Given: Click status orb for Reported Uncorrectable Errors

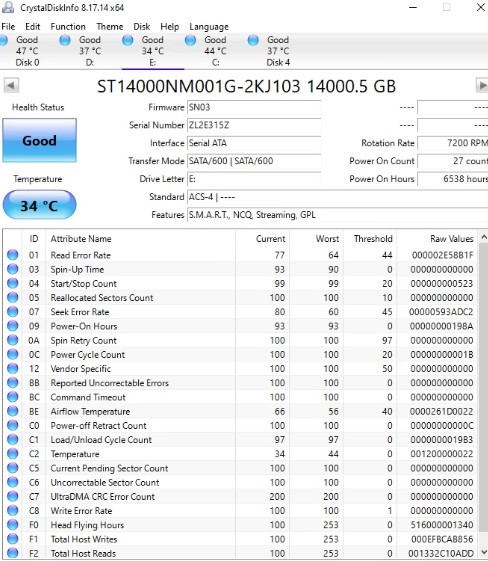Looking at the screenshot, I should (13, 382).
